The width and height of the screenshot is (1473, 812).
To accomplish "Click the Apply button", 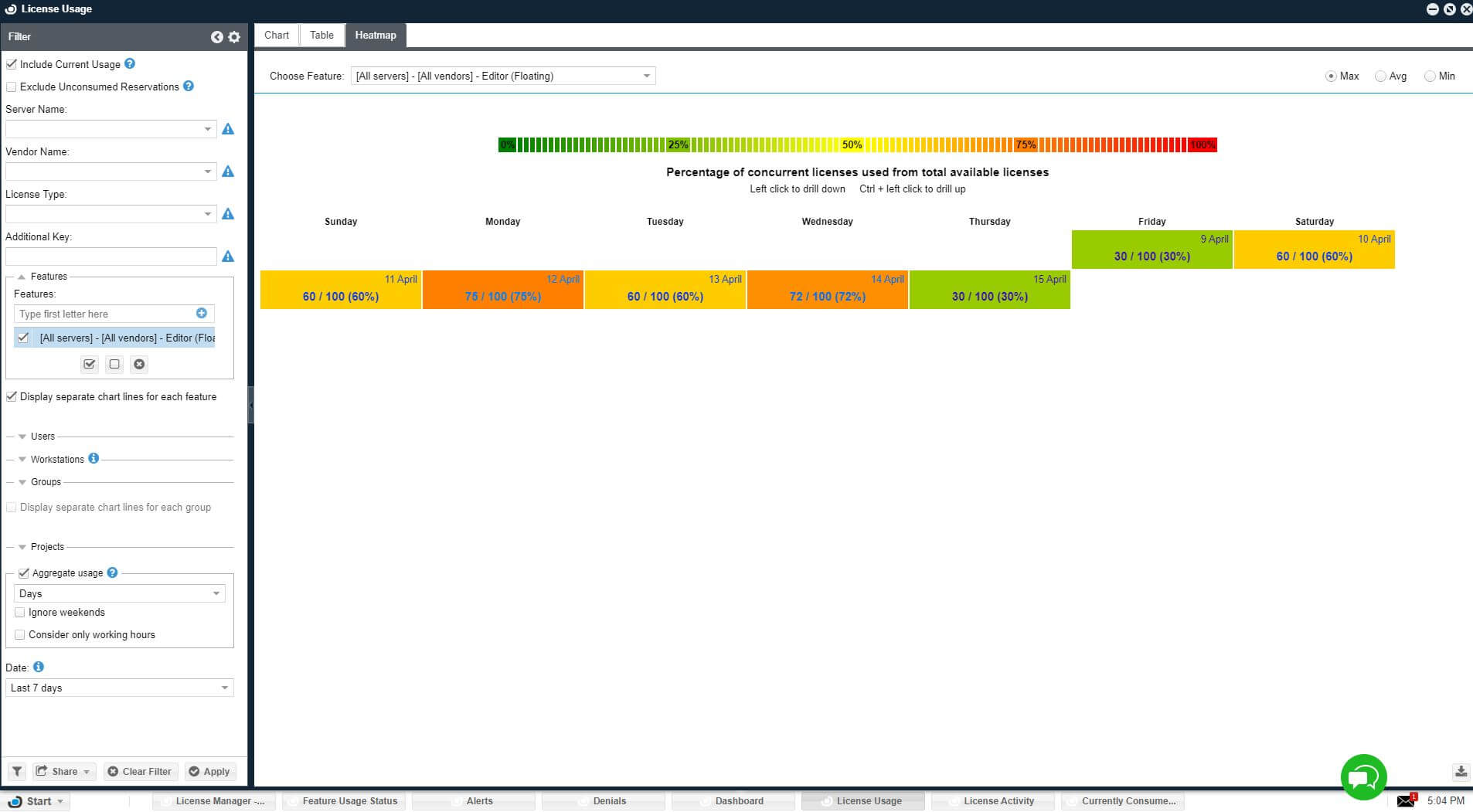I will [209, 771].
